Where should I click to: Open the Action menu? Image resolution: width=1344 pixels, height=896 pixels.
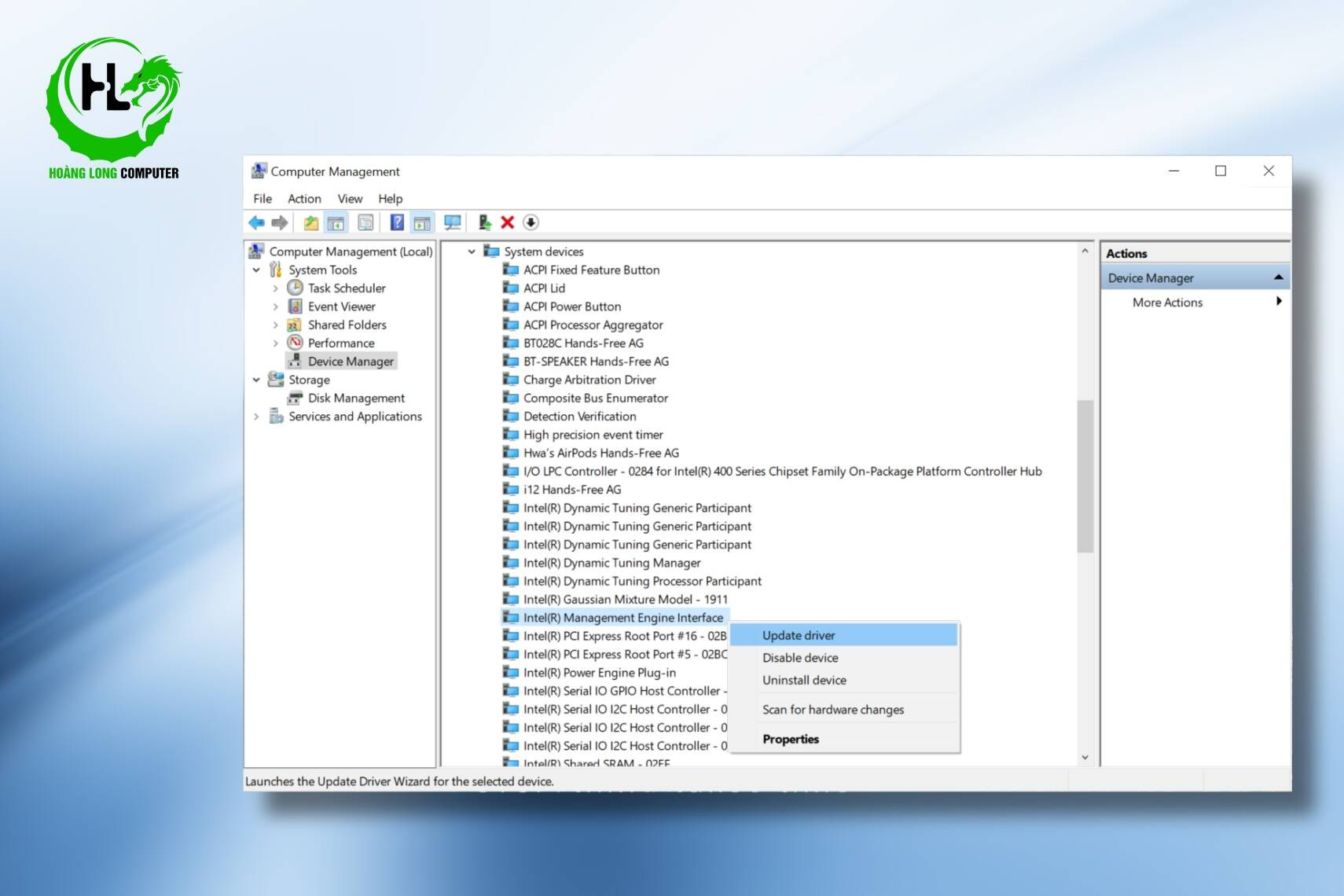(x=304, y=199)
